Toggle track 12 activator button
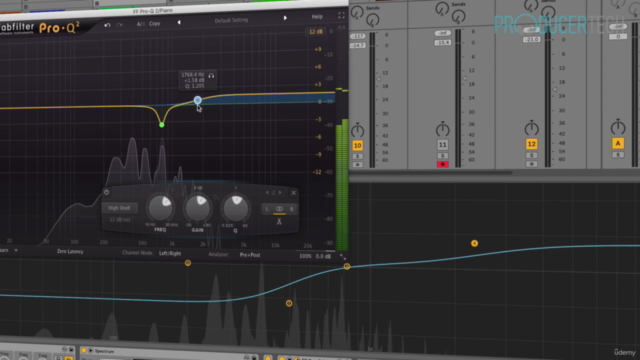The image size is (640, 360). (x=531, y=144)
